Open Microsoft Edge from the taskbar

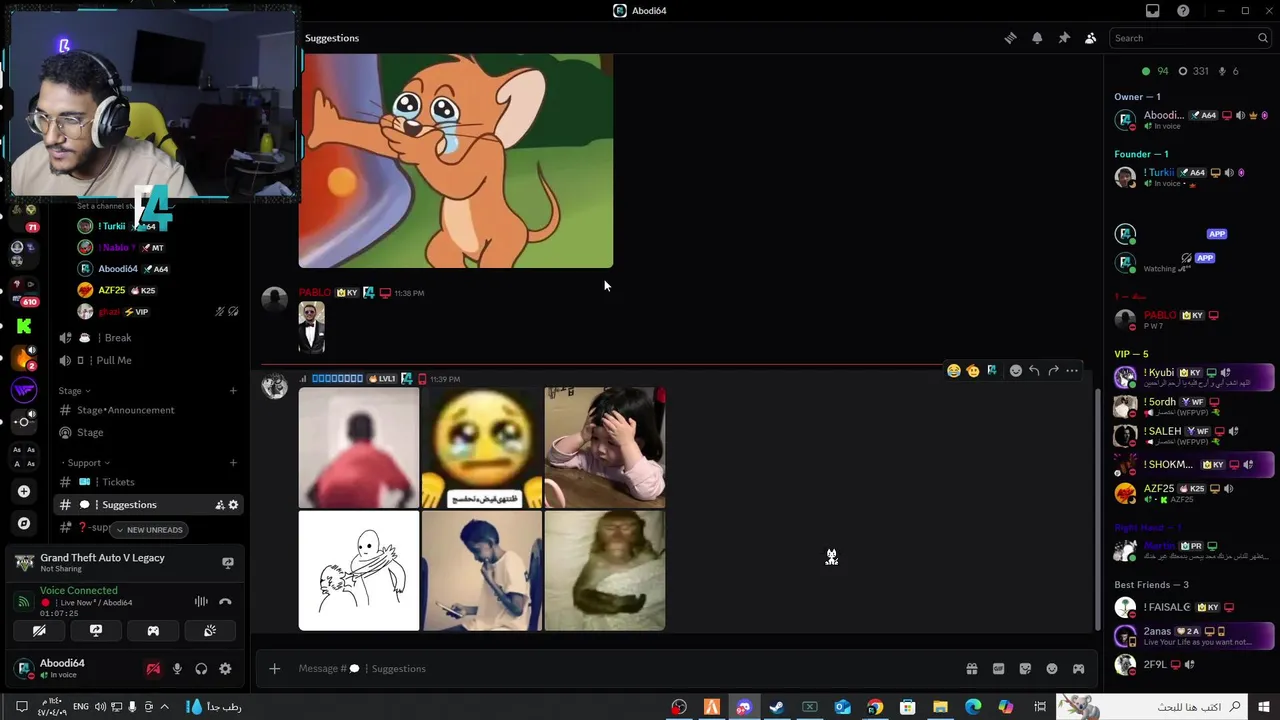tap(973, 707)
